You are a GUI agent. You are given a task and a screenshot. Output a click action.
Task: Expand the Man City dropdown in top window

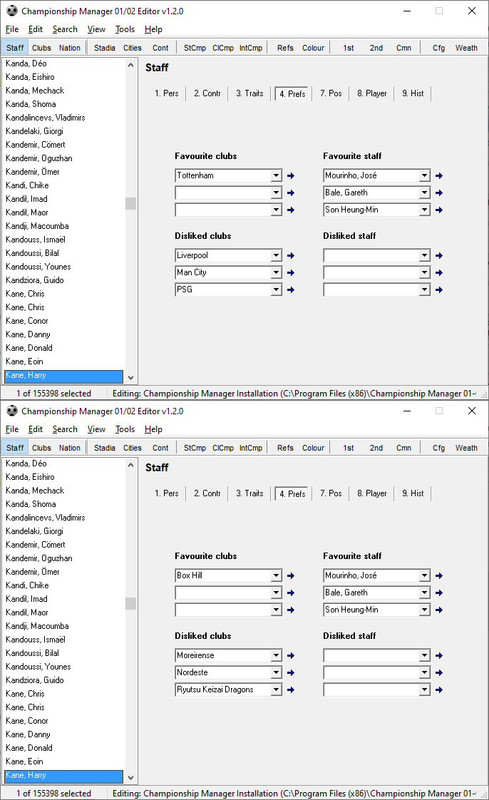(276, 273)
